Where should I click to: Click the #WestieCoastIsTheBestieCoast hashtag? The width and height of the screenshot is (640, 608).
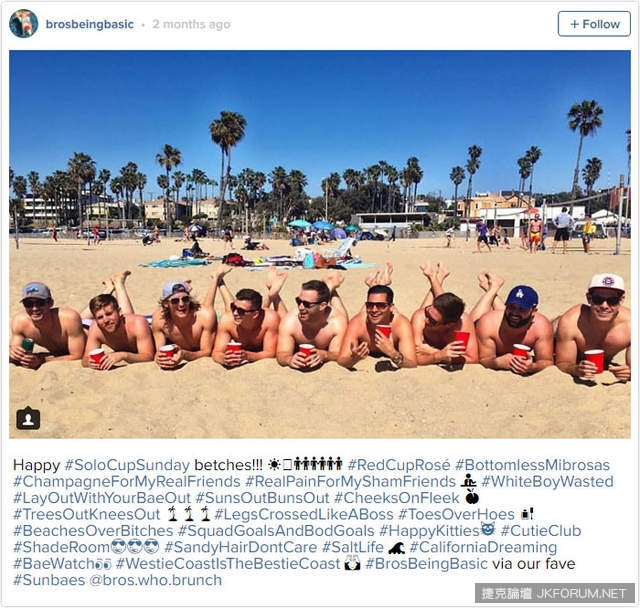tap(228, 564)
